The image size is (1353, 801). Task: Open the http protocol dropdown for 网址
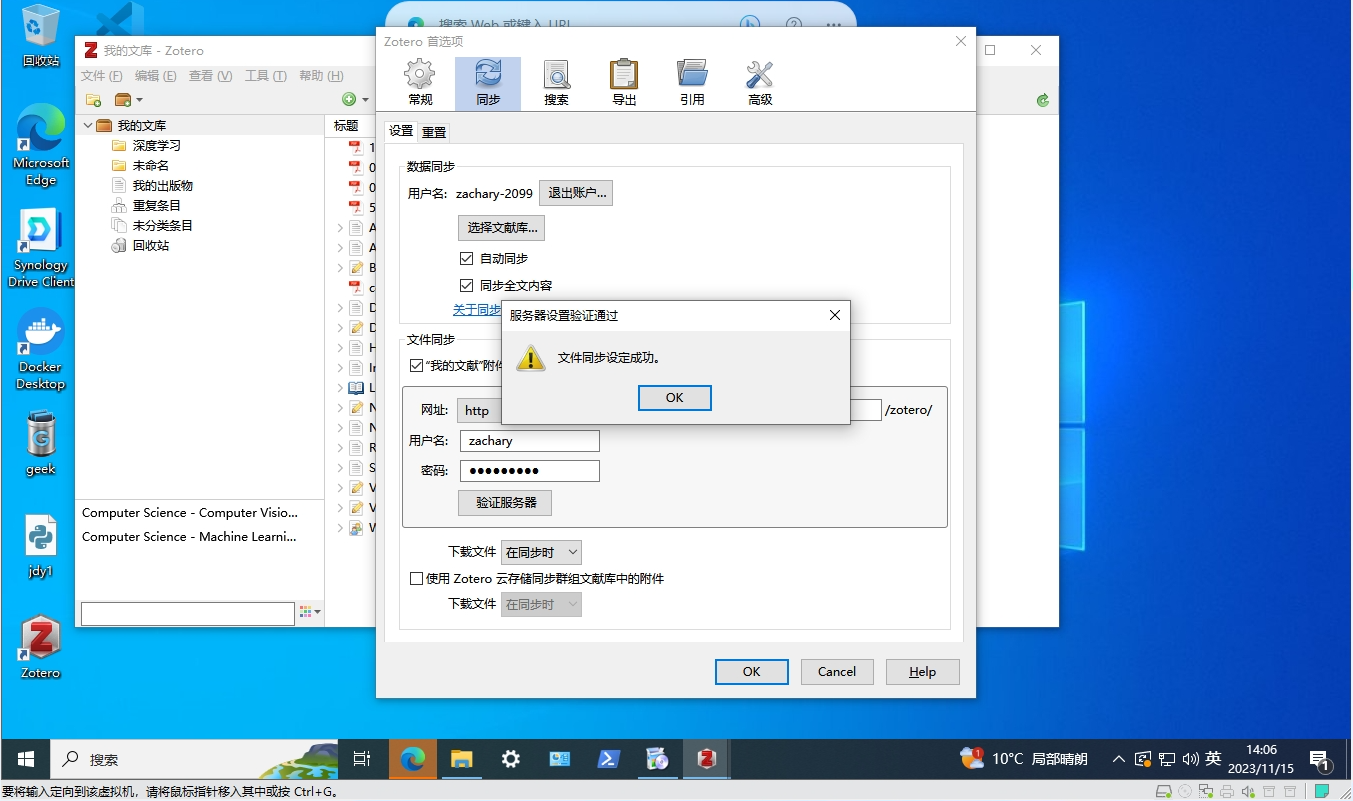coord(479,411)
